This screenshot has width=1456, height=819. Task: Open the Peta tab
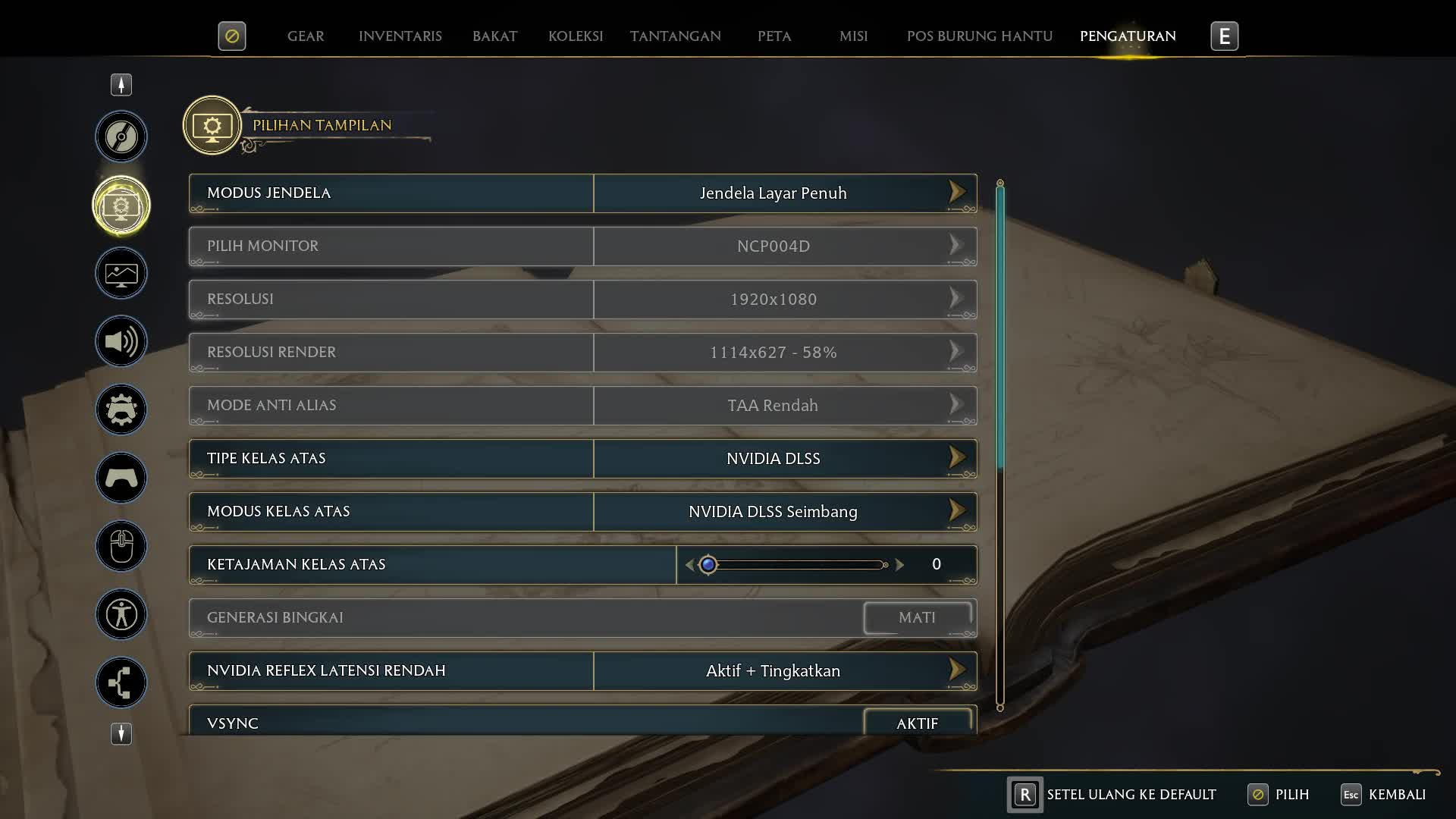click(x=774, y=36)
